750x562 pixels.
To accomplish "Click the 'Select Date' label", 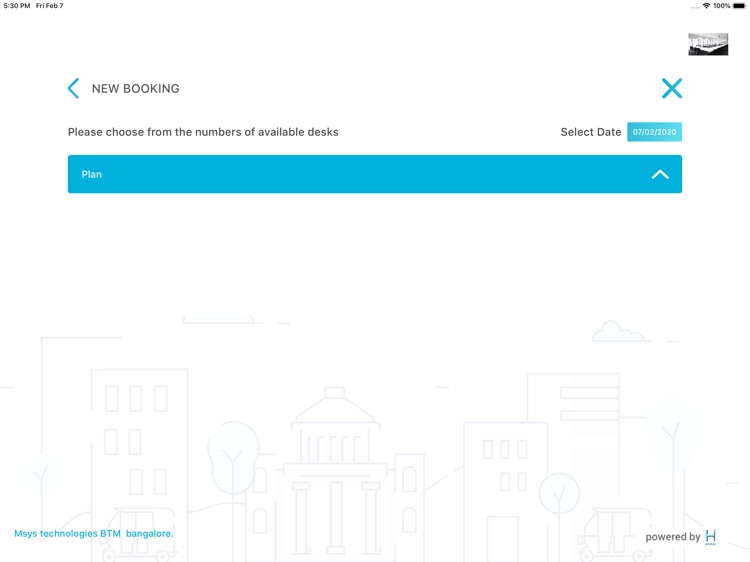I will 591,132.
